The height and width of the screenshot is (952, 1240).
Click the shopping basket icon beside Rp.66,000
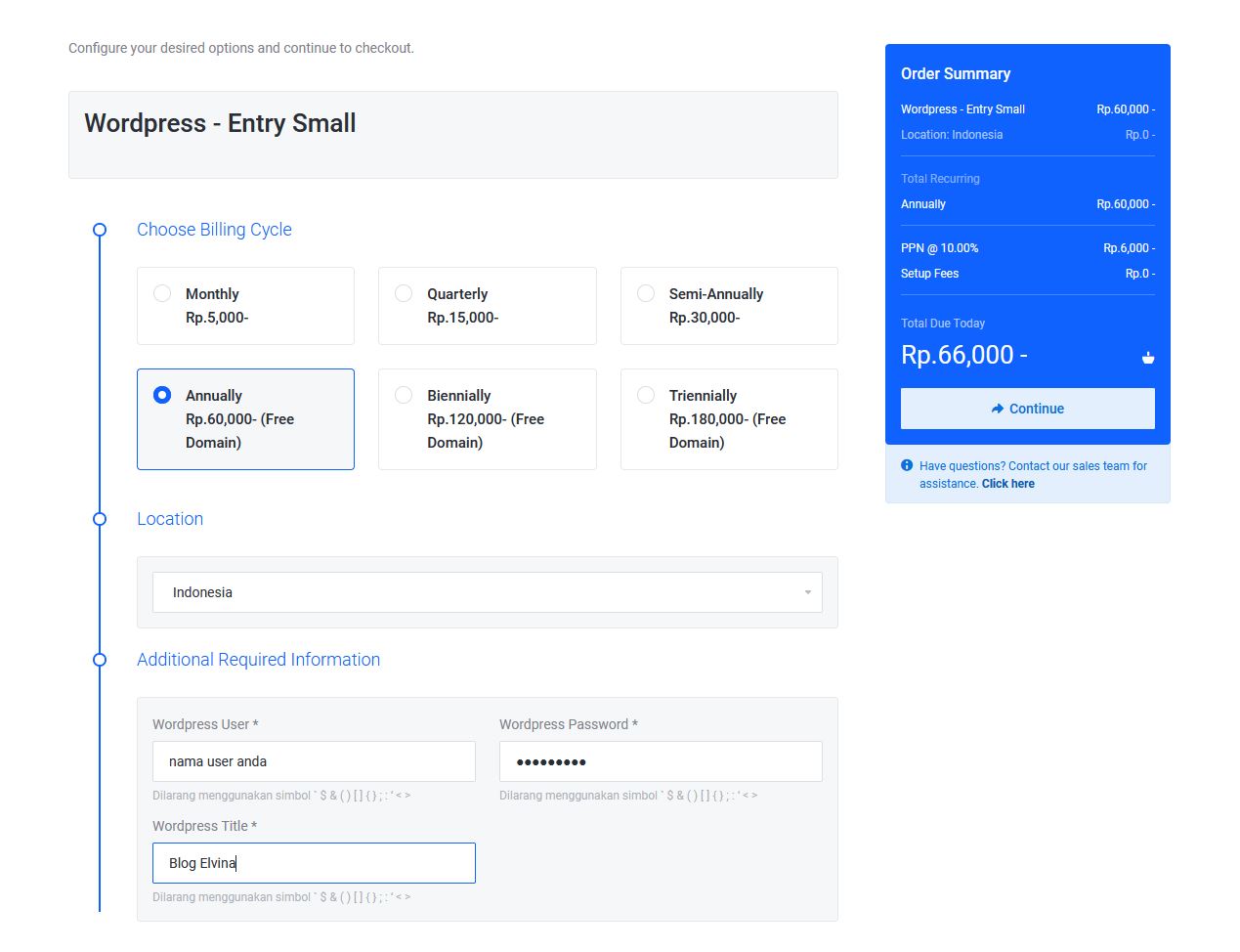pos(1148,358)
